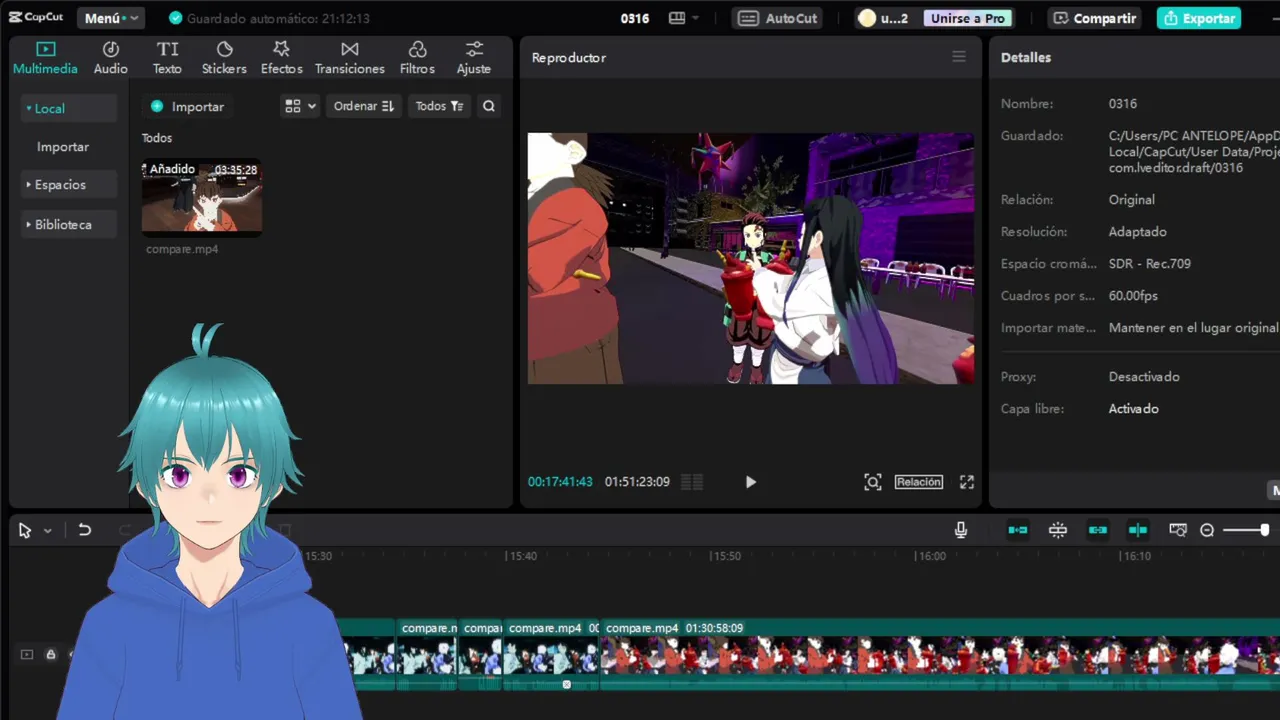Click the CapCut logo
1280x720 pixels.
click(x=36, y=17)
